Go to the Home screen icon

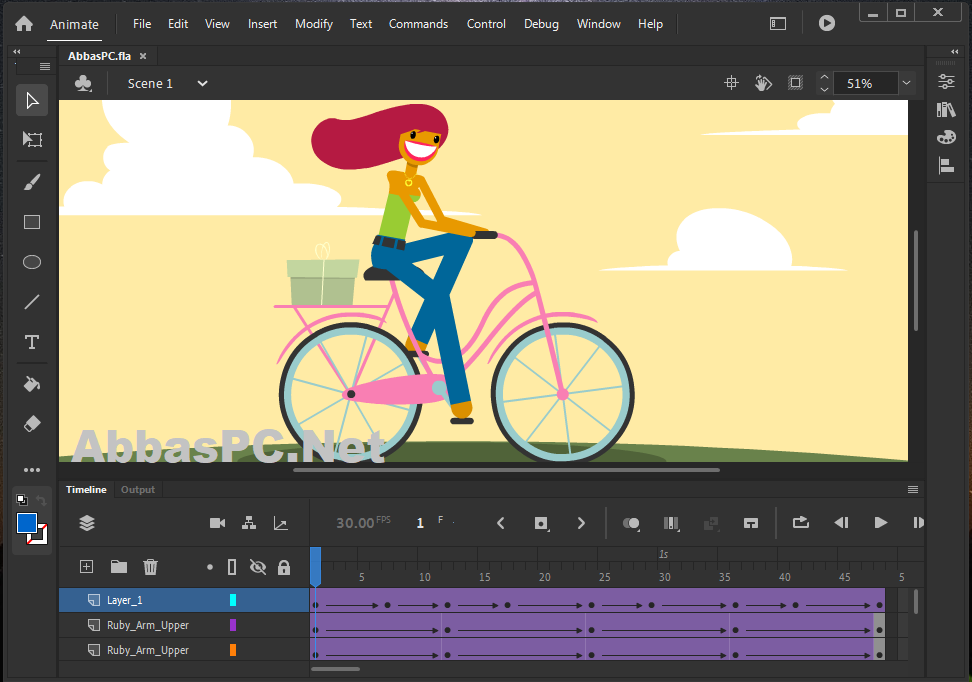[x=24, y=24]
